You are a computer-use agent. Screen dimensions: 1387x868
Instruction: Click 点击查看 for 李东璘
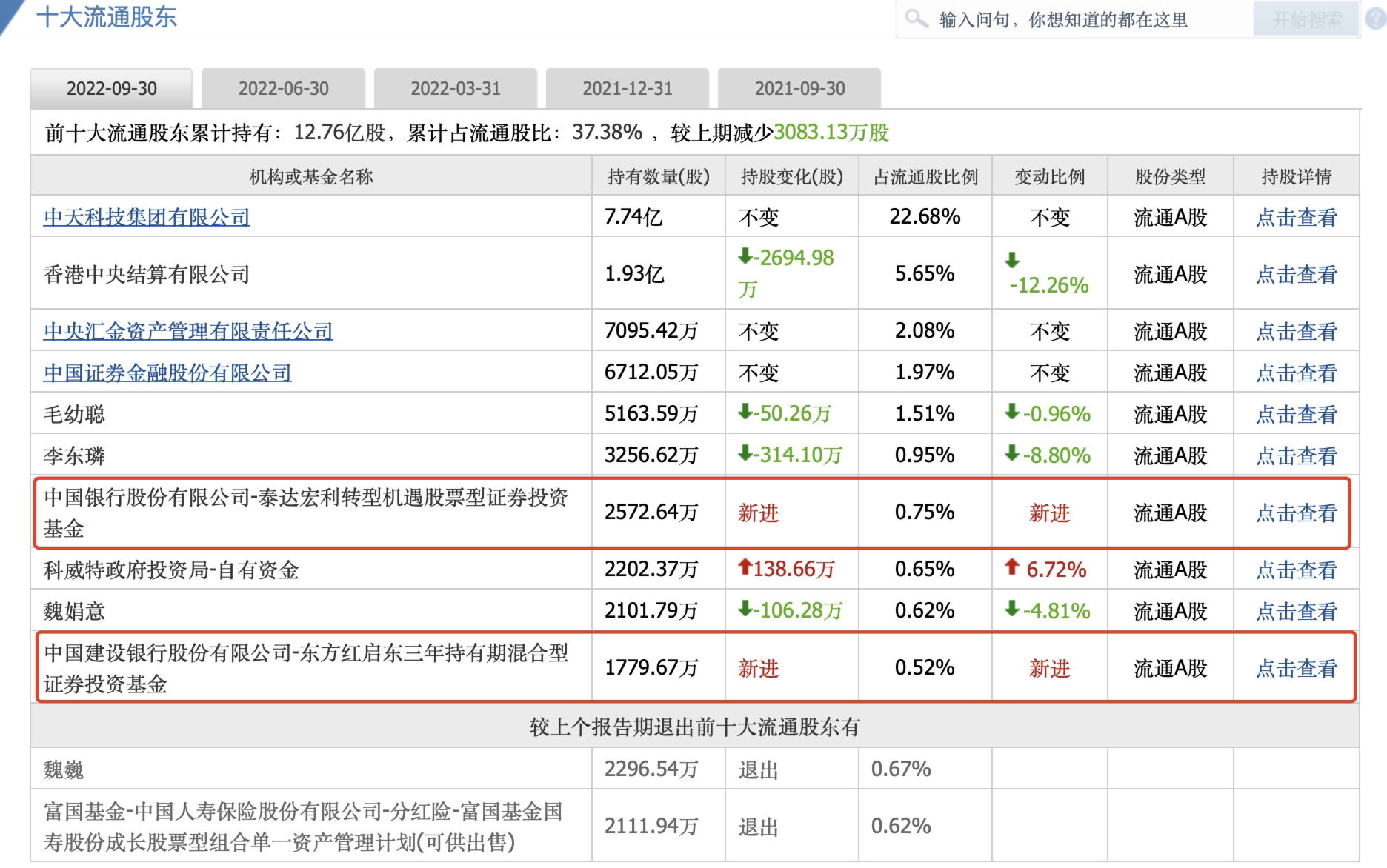pos(1297,455)
